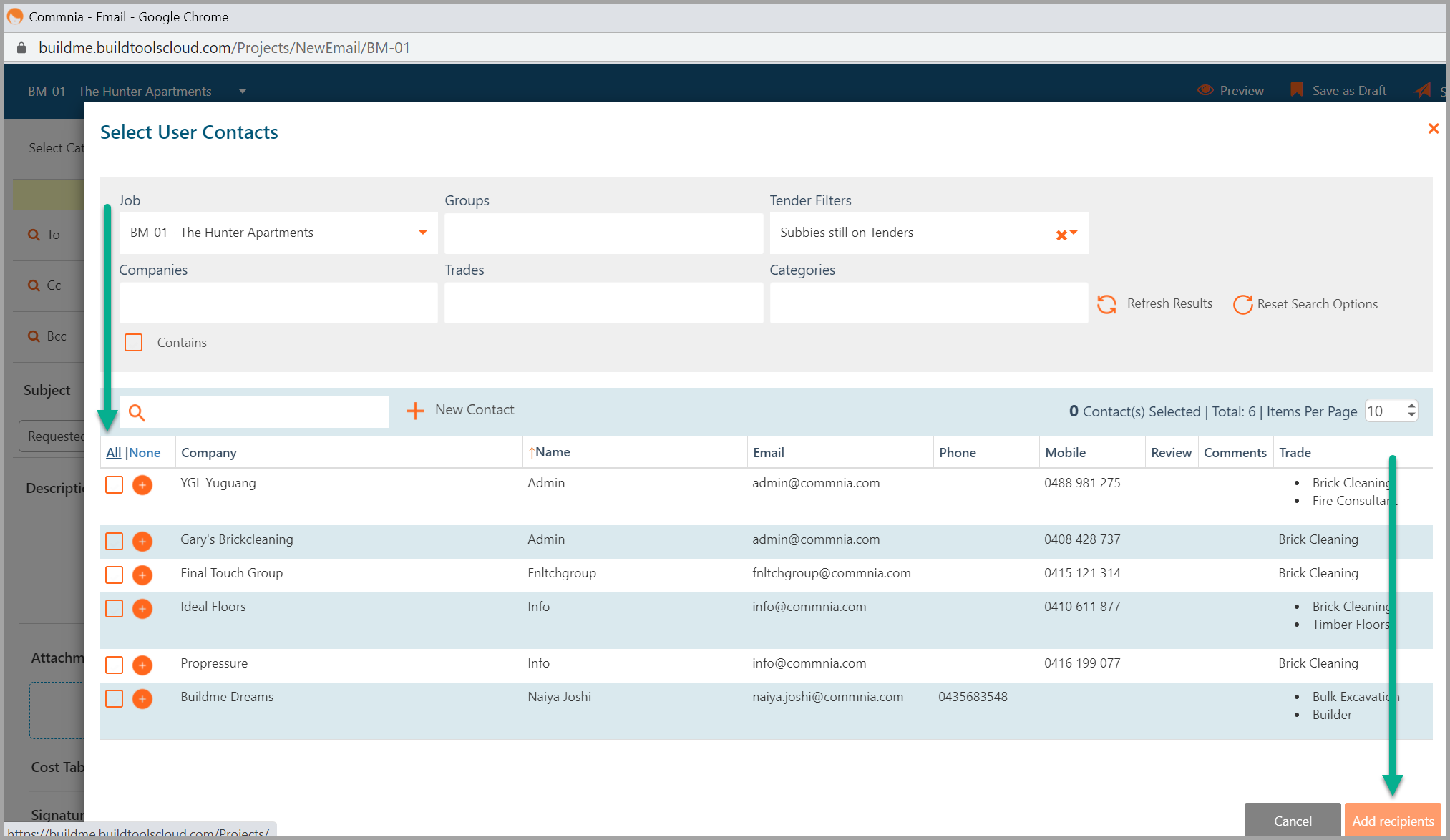Sort contacts by the Name column
The image size is (1450, 840).
[553, 452]
